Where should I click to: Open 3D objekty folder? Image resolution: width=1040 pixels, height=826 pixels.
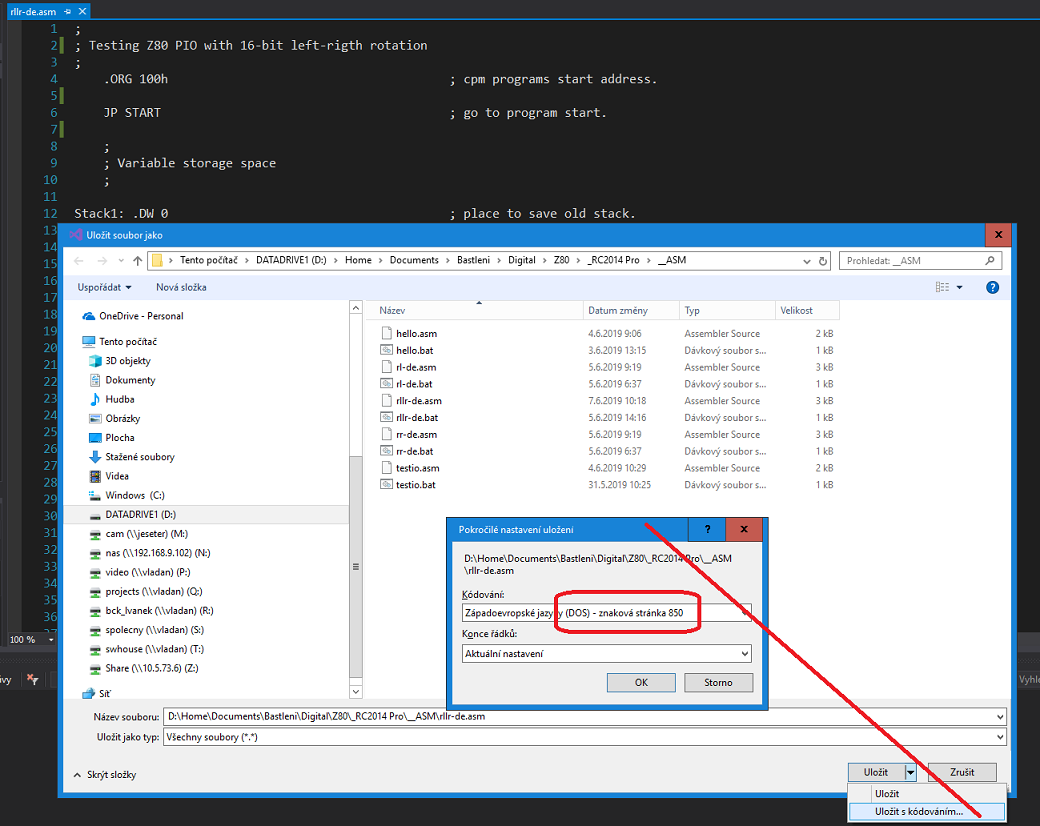(127, 361)
